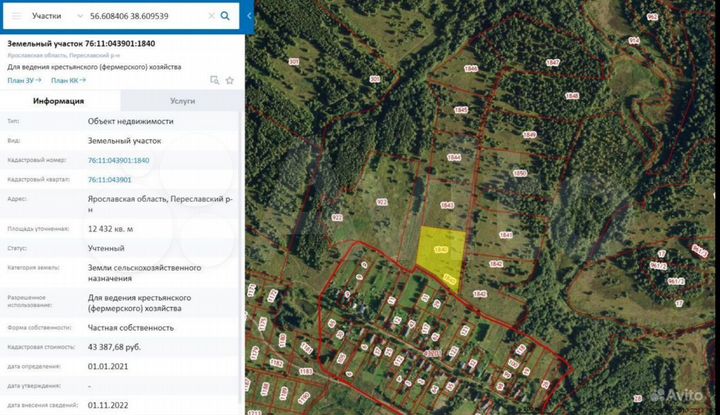
Task: Select the Информация tab
Action: tap(58, 101)
